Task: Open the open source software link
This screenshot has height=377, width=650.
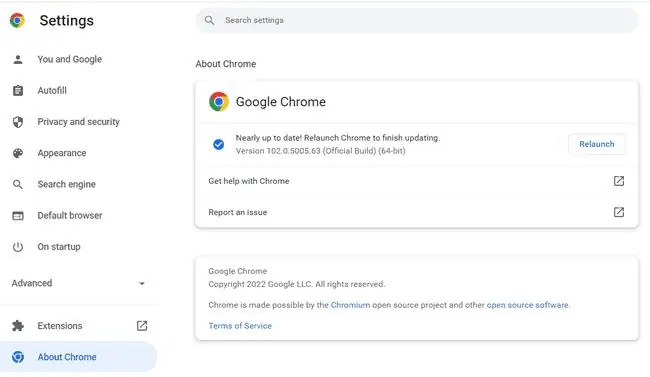Action: [527, 305]
